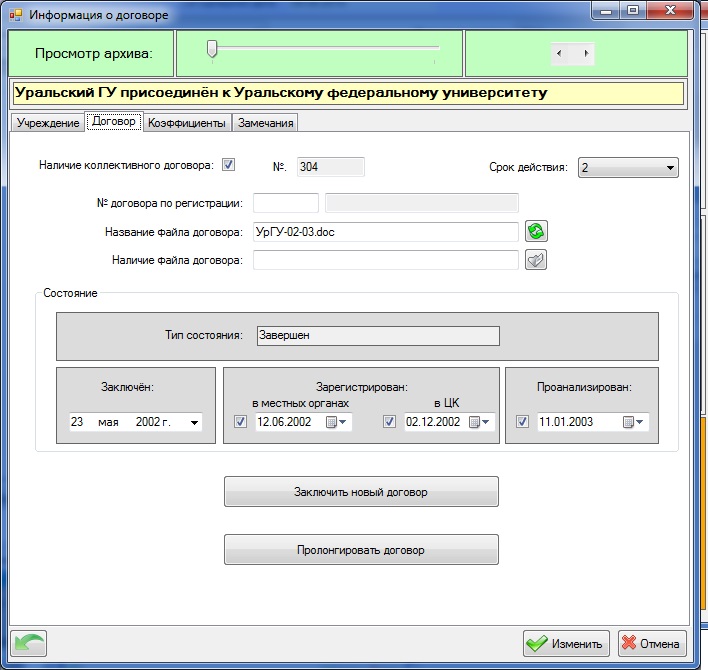Click Пролонгировать договор button
Screen dimensions: 708x670
361,550
